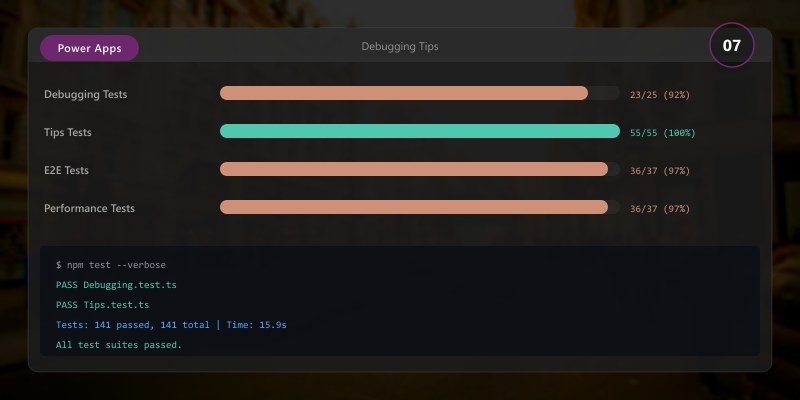
Task: Click the PASS Tips.test.ts line
Action: [x=103, y=305]
